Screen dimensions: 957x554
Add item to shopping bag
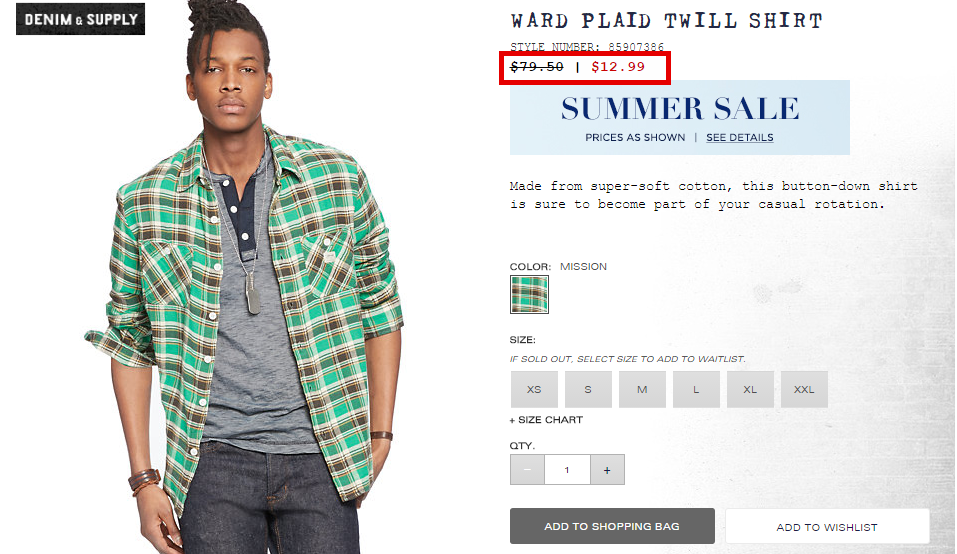[612, 526]
